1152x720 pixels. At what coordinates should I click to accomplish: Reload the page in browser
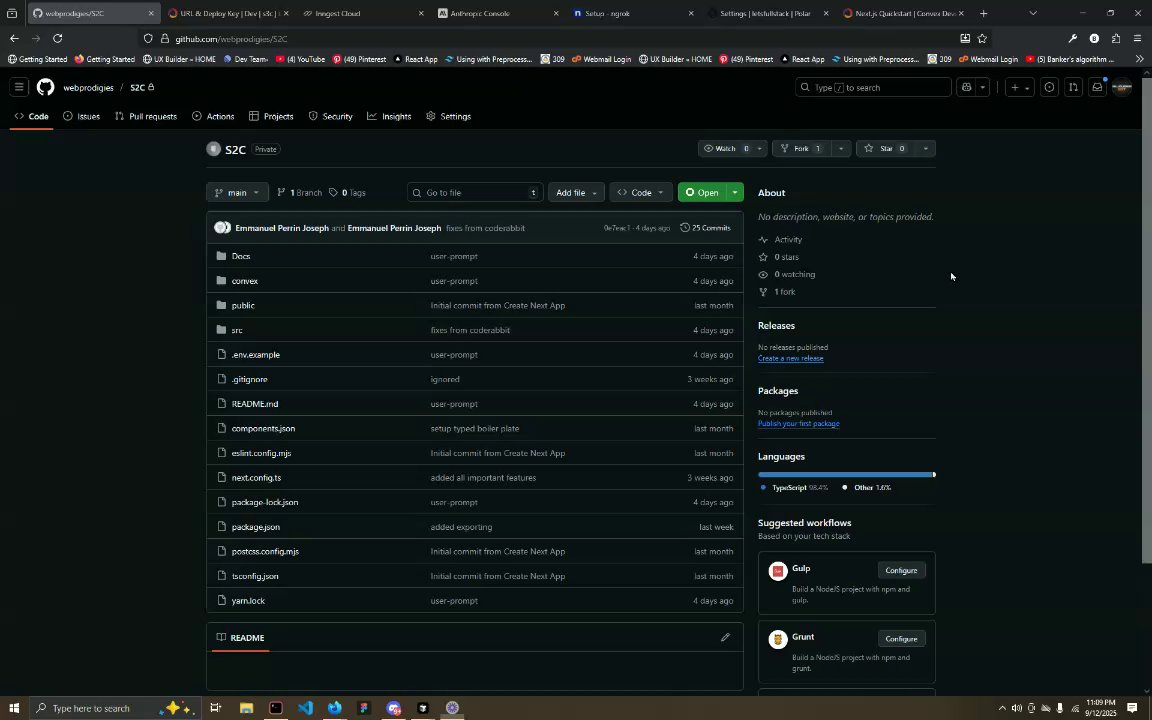click(x=58, y=38)
